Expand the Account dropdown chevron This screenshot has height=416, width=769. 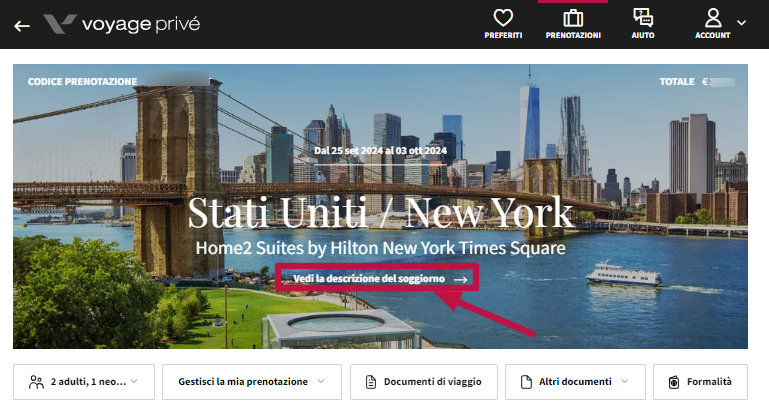click(x=742, y=23)
